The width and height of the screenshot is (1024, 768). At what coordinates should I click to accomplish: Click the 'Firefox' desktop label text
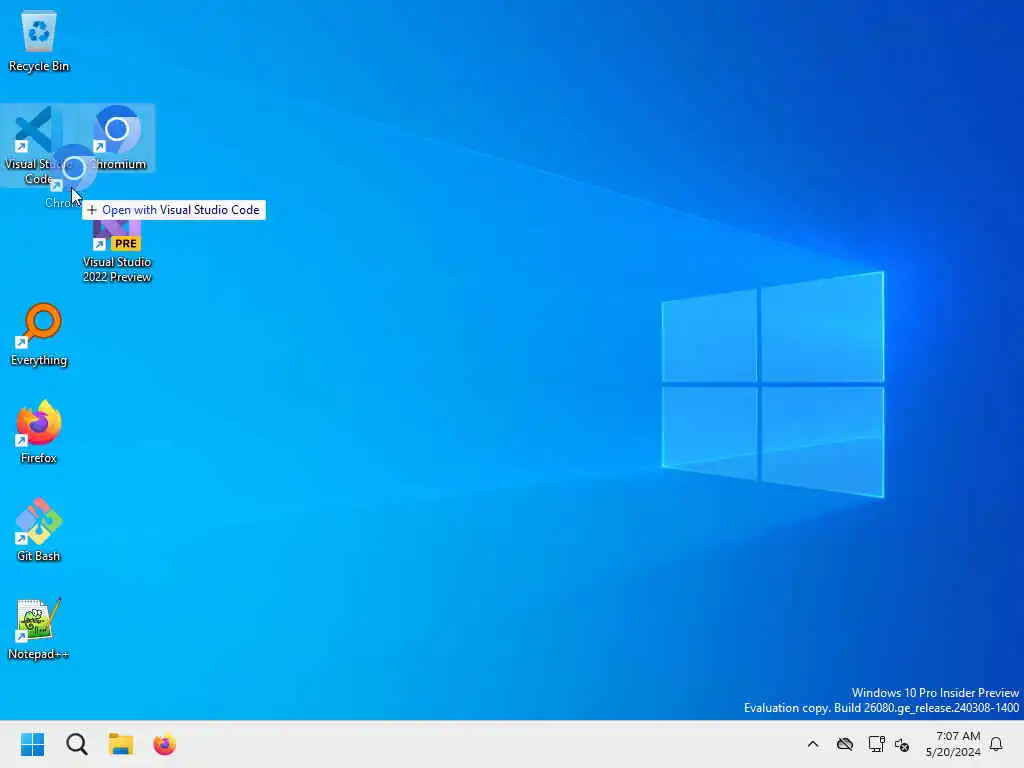[x=39, y=458]
